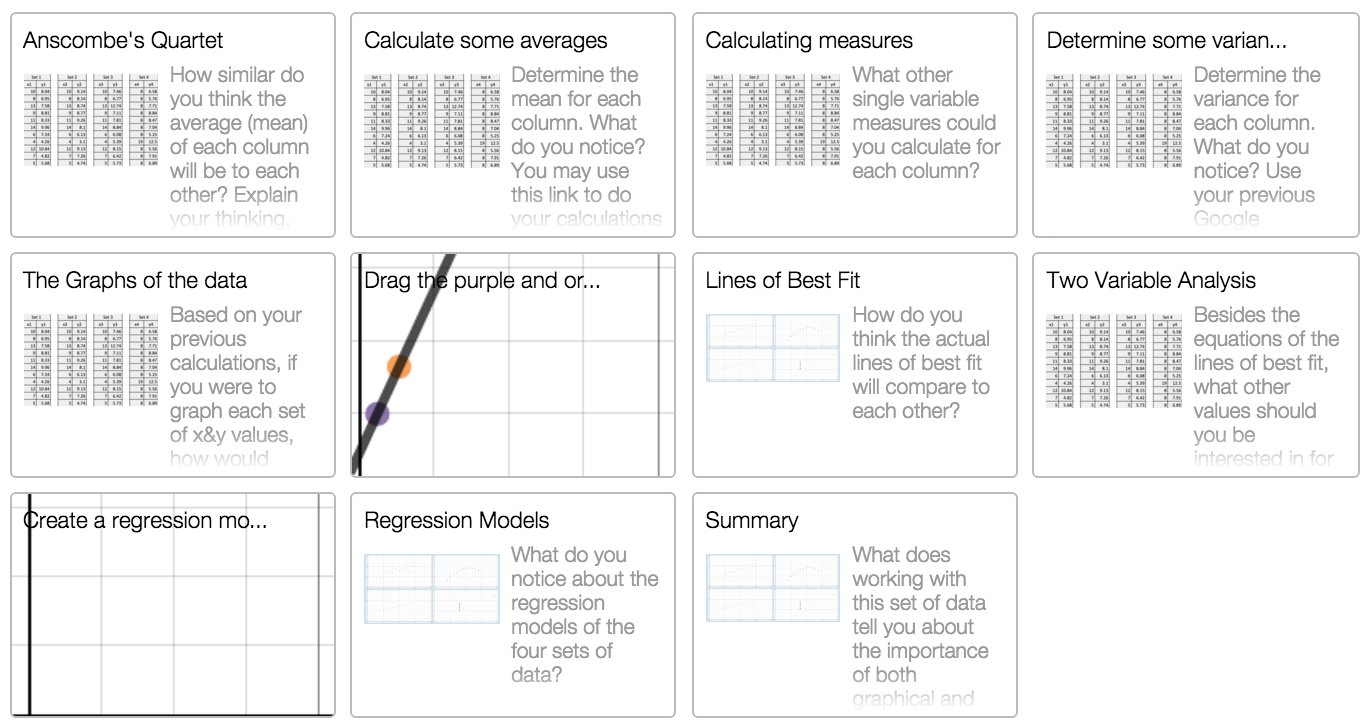The image size is (1372, 728).
Task: Click the purple point on the graph
Action: (377, 412)
